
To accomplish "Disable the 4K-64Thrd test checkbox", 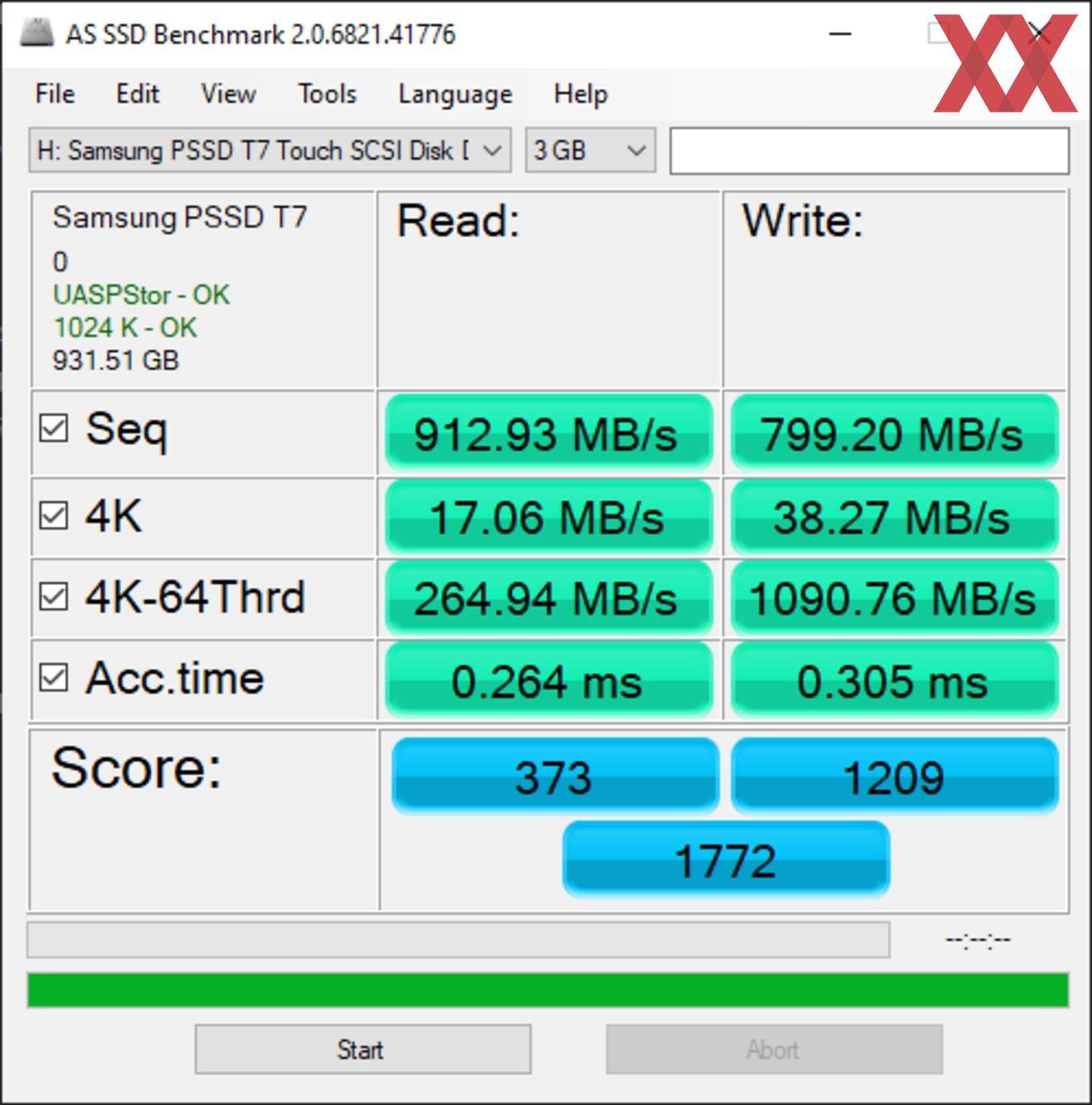I will click(54, 597).
